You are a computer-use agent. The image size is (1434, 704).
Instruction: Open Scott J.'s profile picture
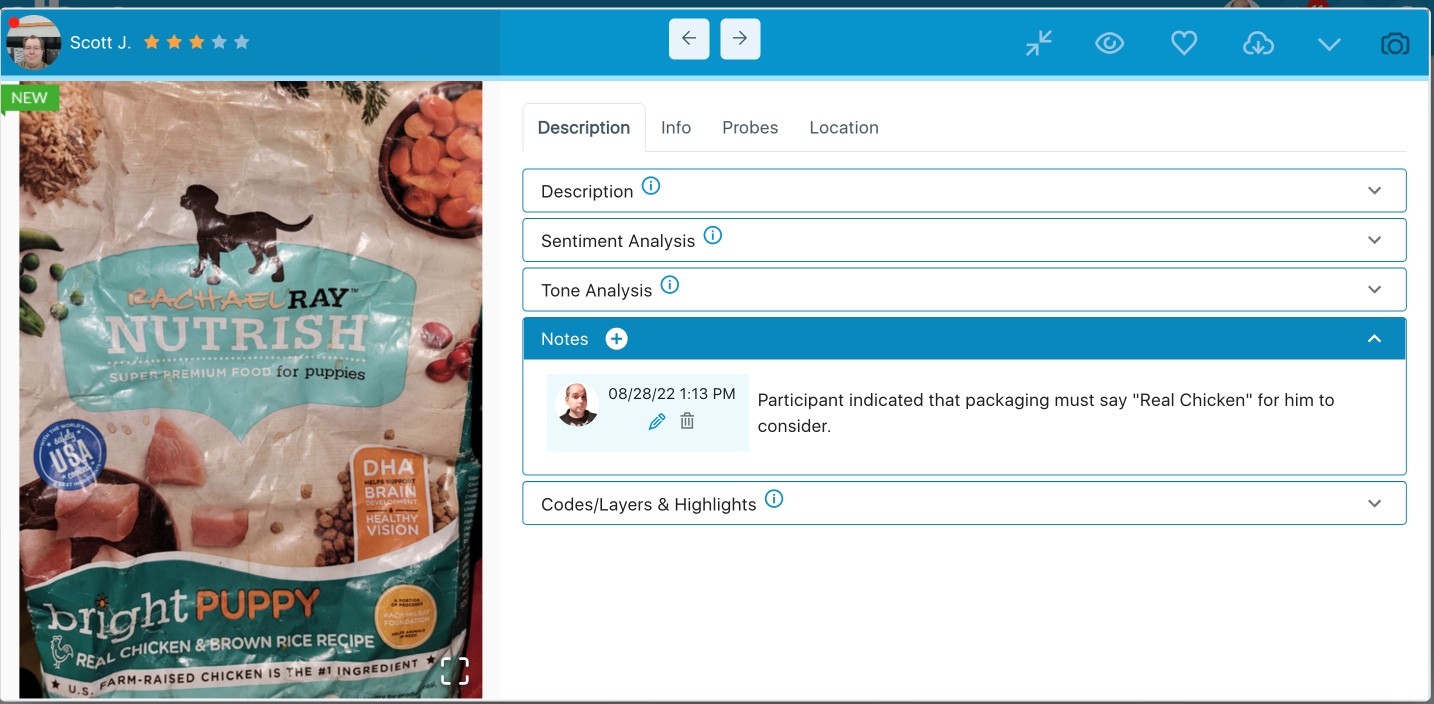33,42
